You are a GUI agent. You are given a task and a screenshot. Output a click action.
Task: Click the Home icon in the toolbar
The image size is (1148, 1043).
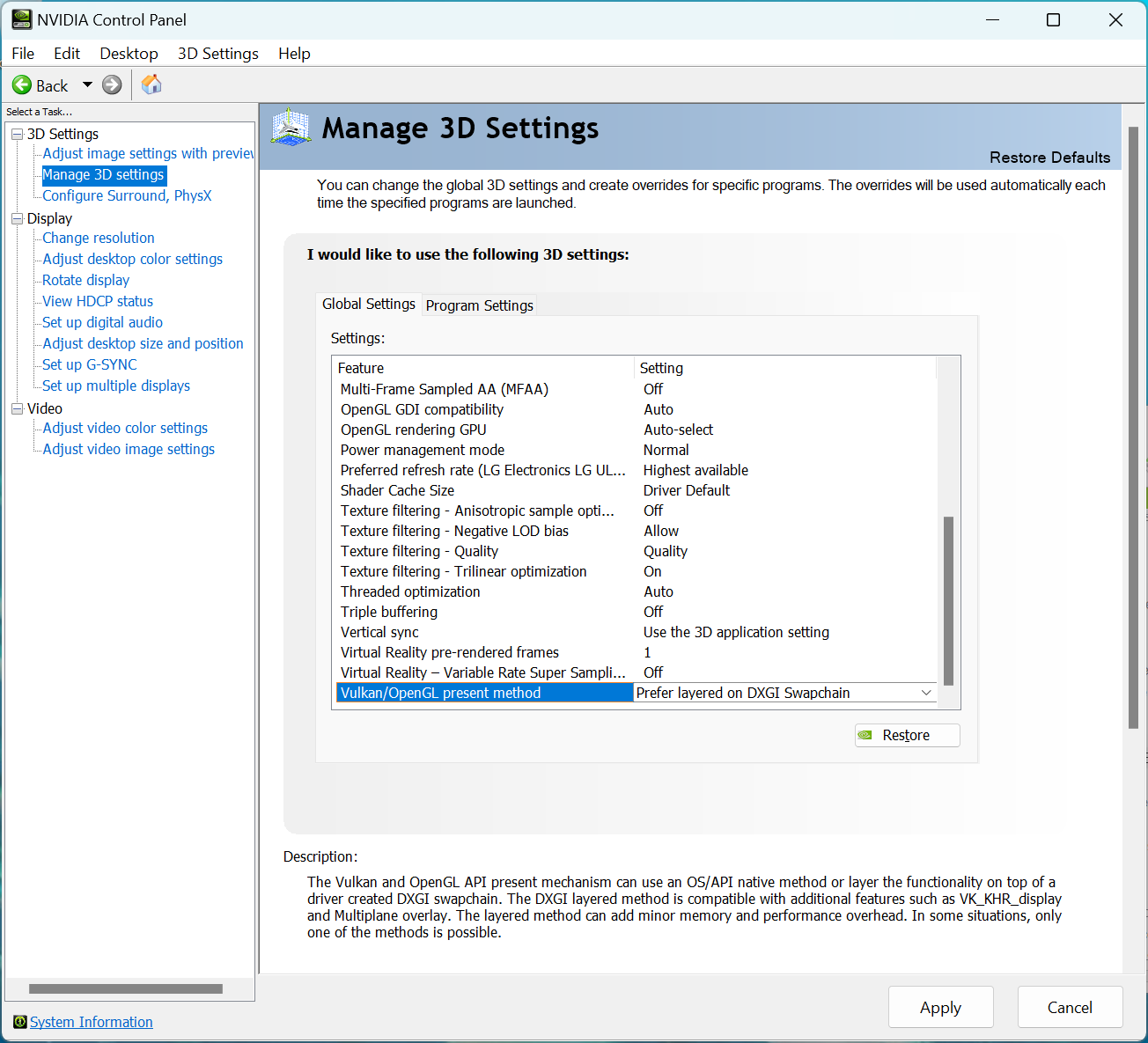(151, 84)
